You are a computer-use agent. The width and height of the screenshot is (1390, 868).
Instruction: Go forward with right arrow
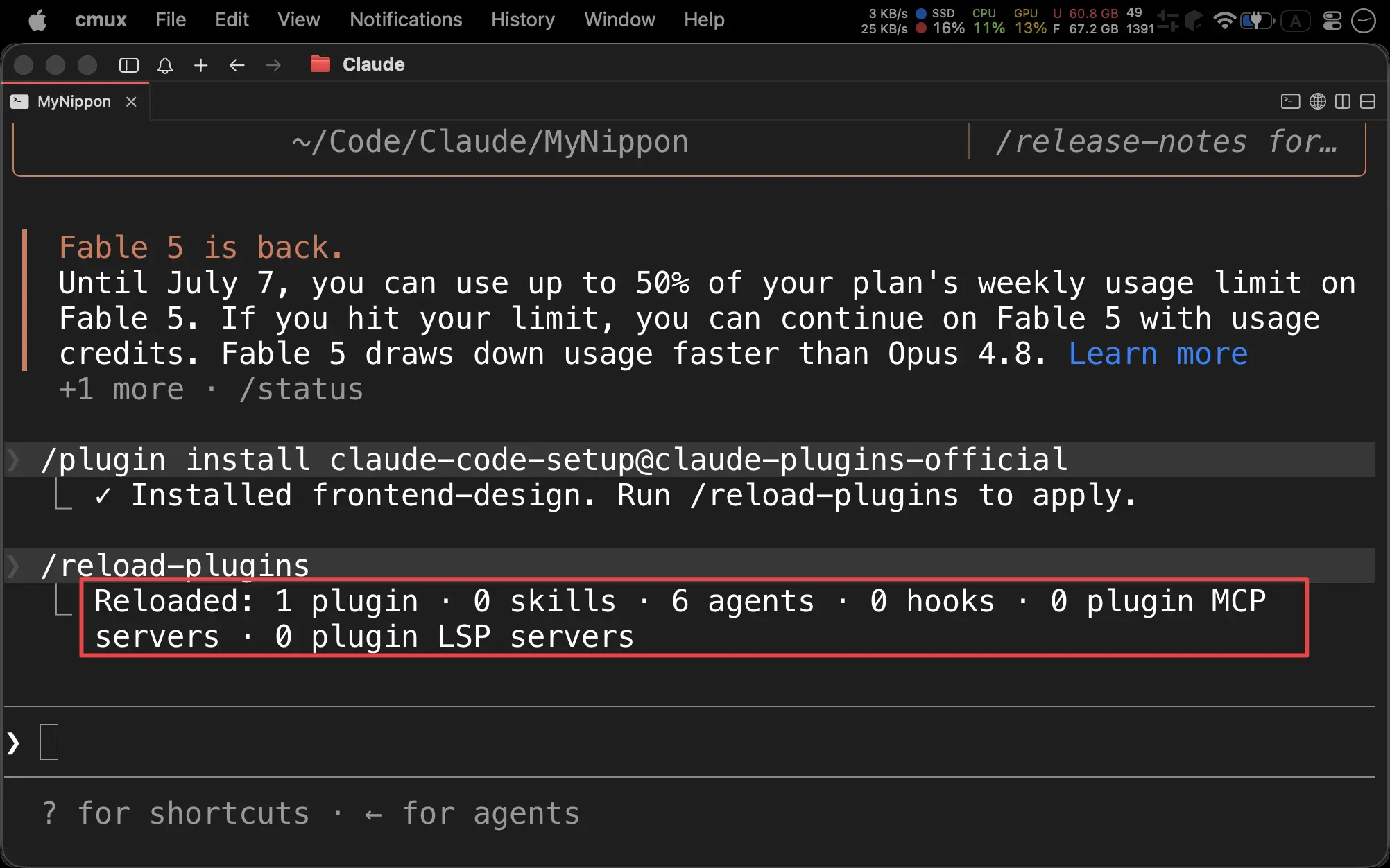[x=273, y=65]
